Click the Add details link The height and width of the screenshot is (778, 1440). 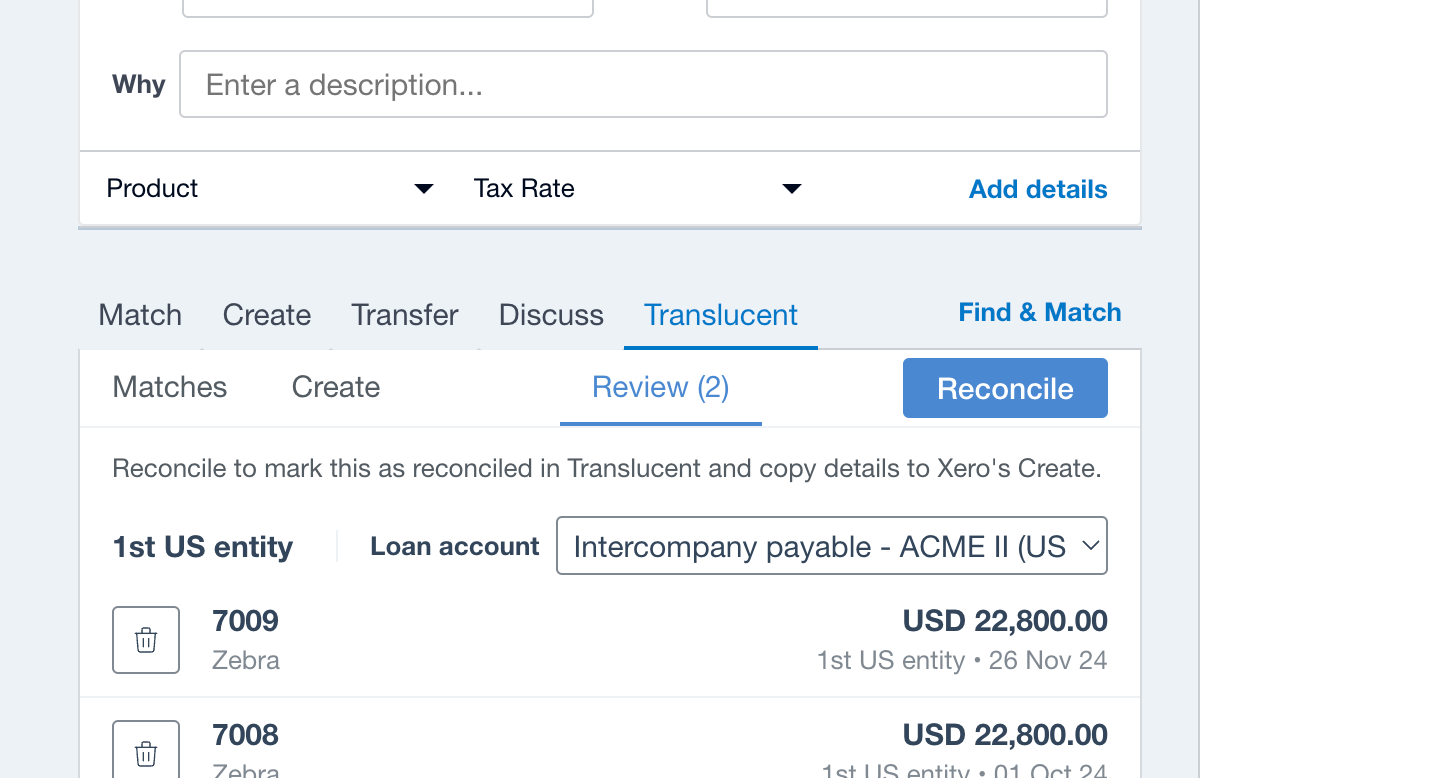[x=1037, y=189]
